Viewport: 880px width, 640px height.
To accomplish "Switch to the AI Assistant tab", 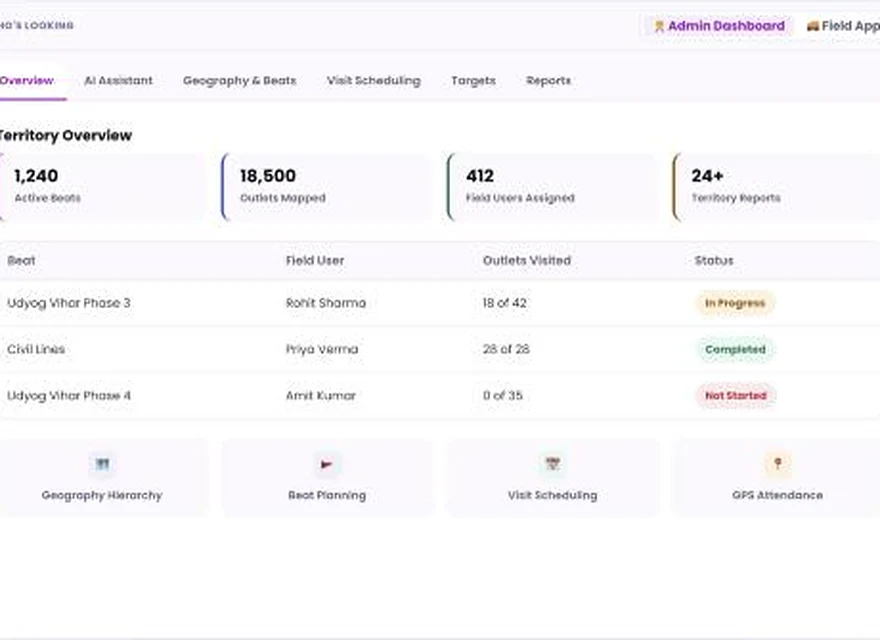I will click(x=118, y=80).
